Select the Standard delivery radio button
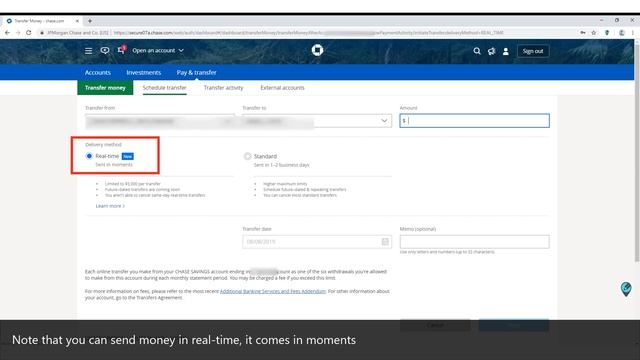This screenshot has width=640, height=360. [x=247, y=156]
